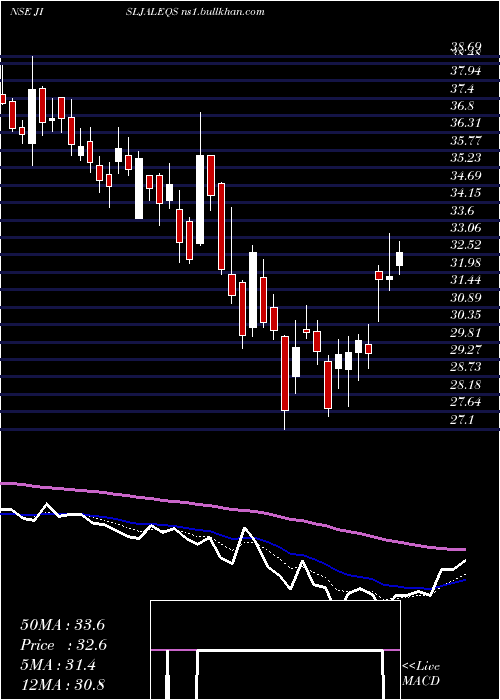Click the Price : 32.6 readout
500x700 pixels.
click(64, 645)
